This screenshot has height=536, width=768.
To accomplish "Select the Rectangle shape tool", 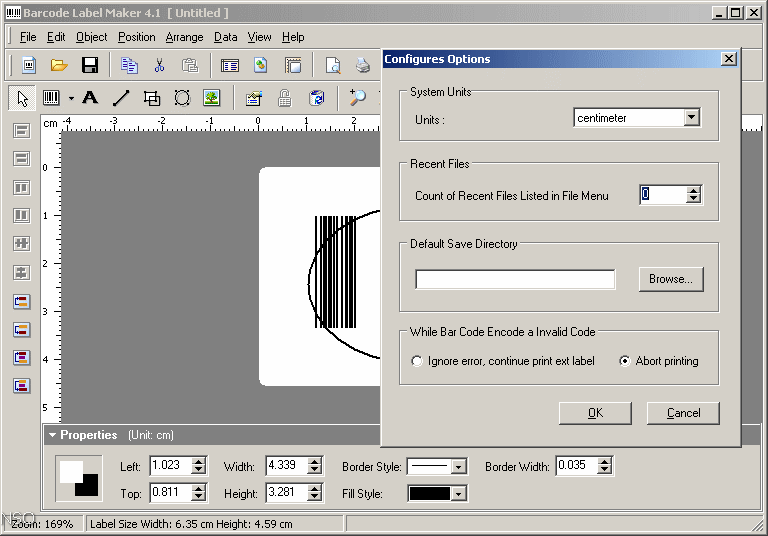I will (x=152, y=98).
